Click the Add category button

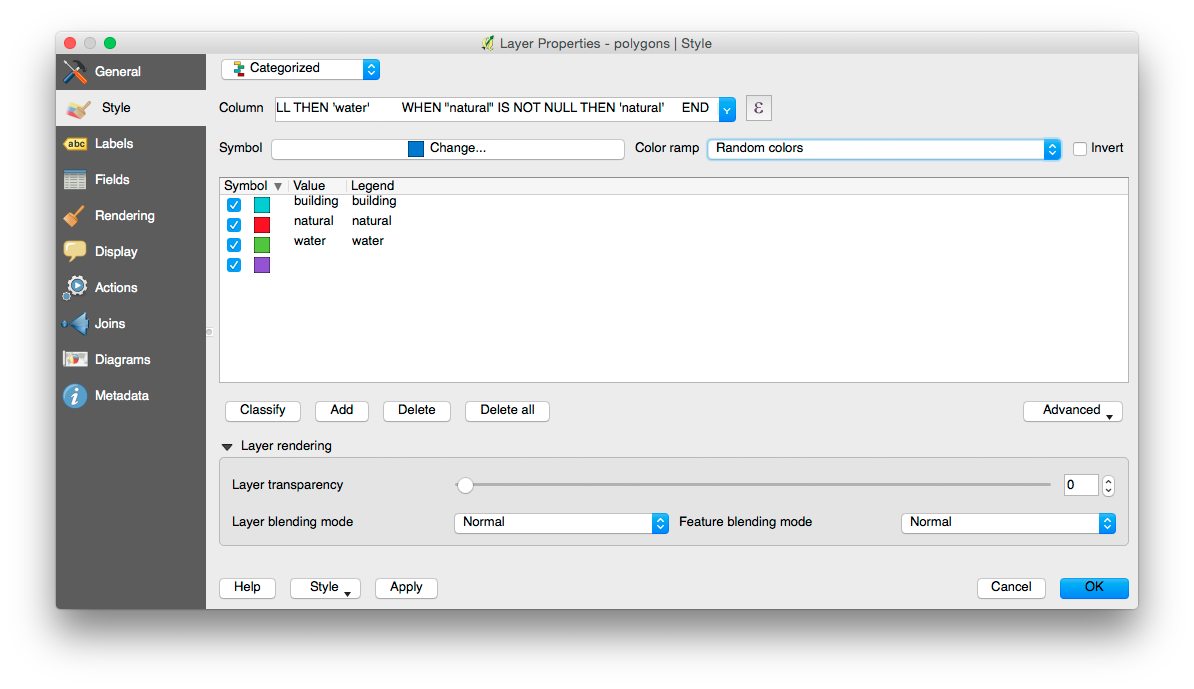tap(342, 410)
